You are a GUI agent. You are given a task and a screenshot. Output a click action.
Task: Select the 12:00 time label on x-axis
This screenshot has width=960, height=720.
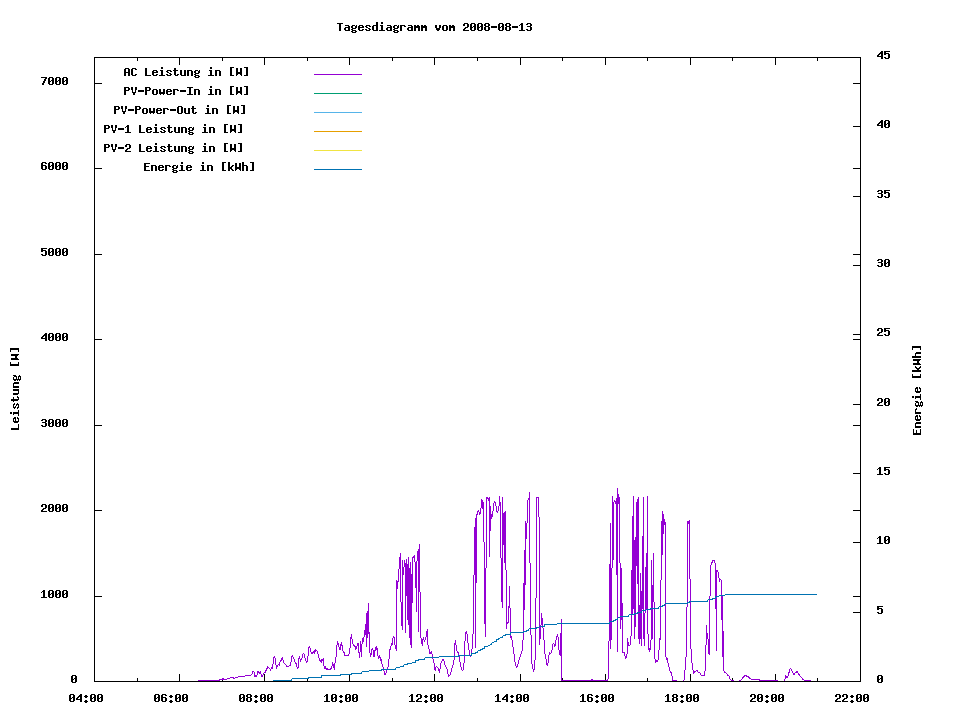point(426,698)
